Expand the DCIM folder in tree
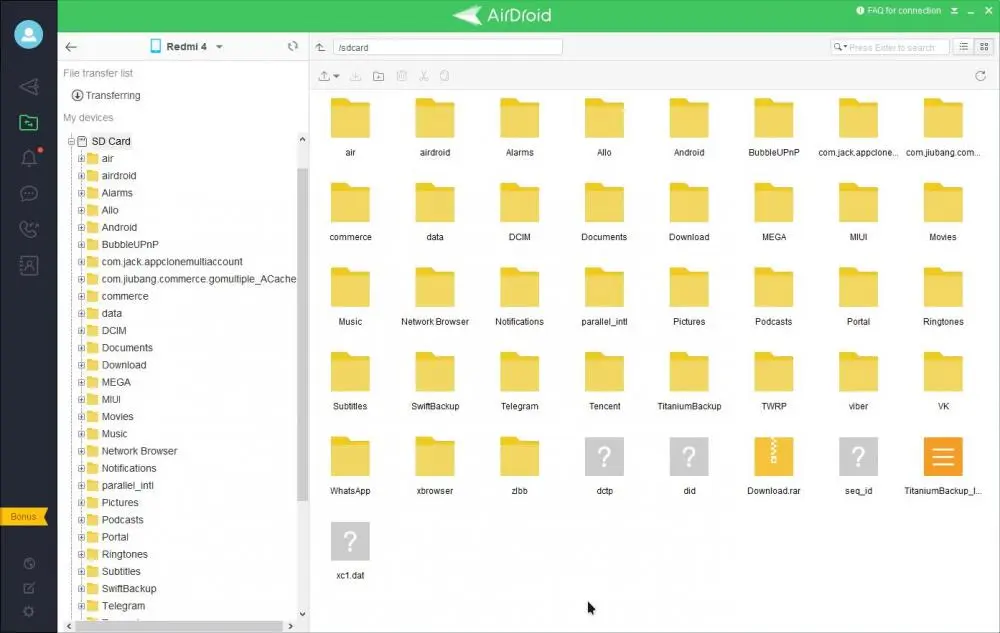The width and height of the screenshot is (1000, 633). [x=82, y=331]
